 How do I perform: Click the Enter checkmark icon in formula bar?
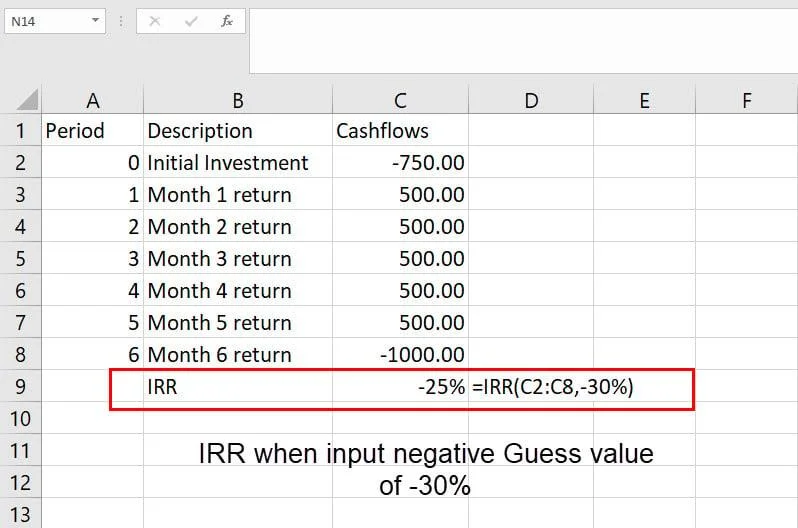coord(191,20)
